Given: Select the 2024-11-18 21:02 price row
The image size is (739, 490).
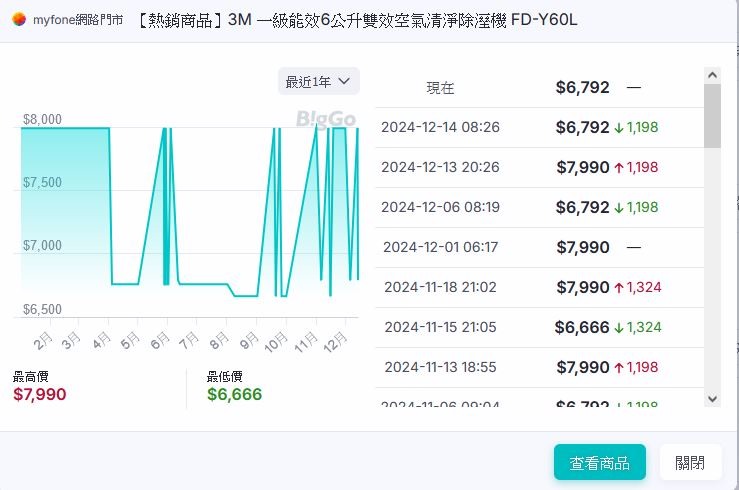Looking at the screenshot, I should pos(540,287).
